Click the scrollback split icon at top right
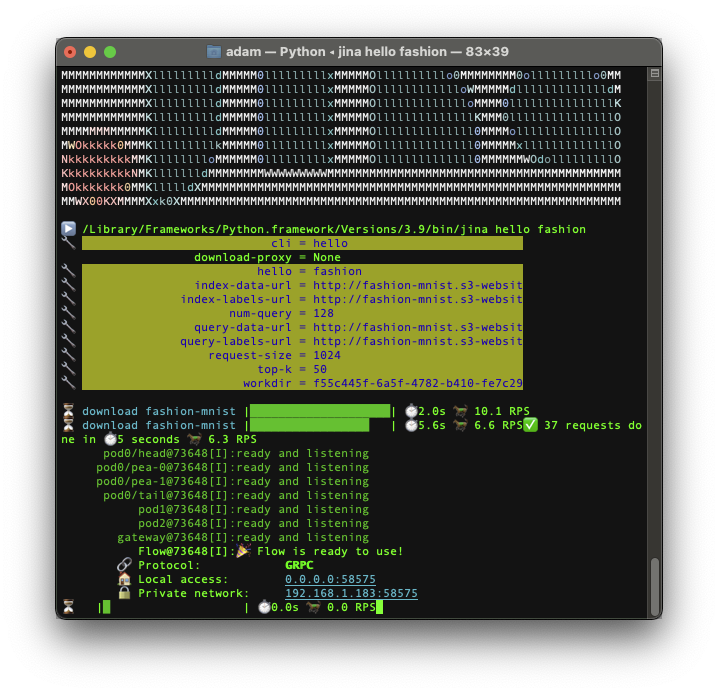This screenshot has height=693, width=718. (655, 73)
